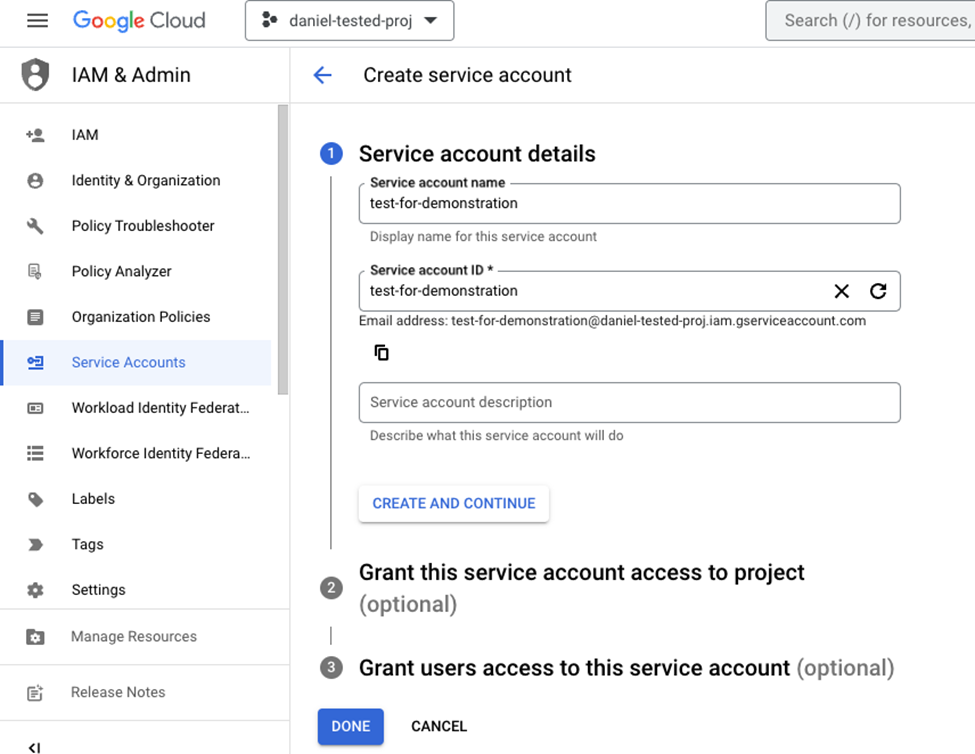The width and height of the screenshot is (975, 754).
Task: Click the Service Accounts icon
Action: tap(35, 362)
